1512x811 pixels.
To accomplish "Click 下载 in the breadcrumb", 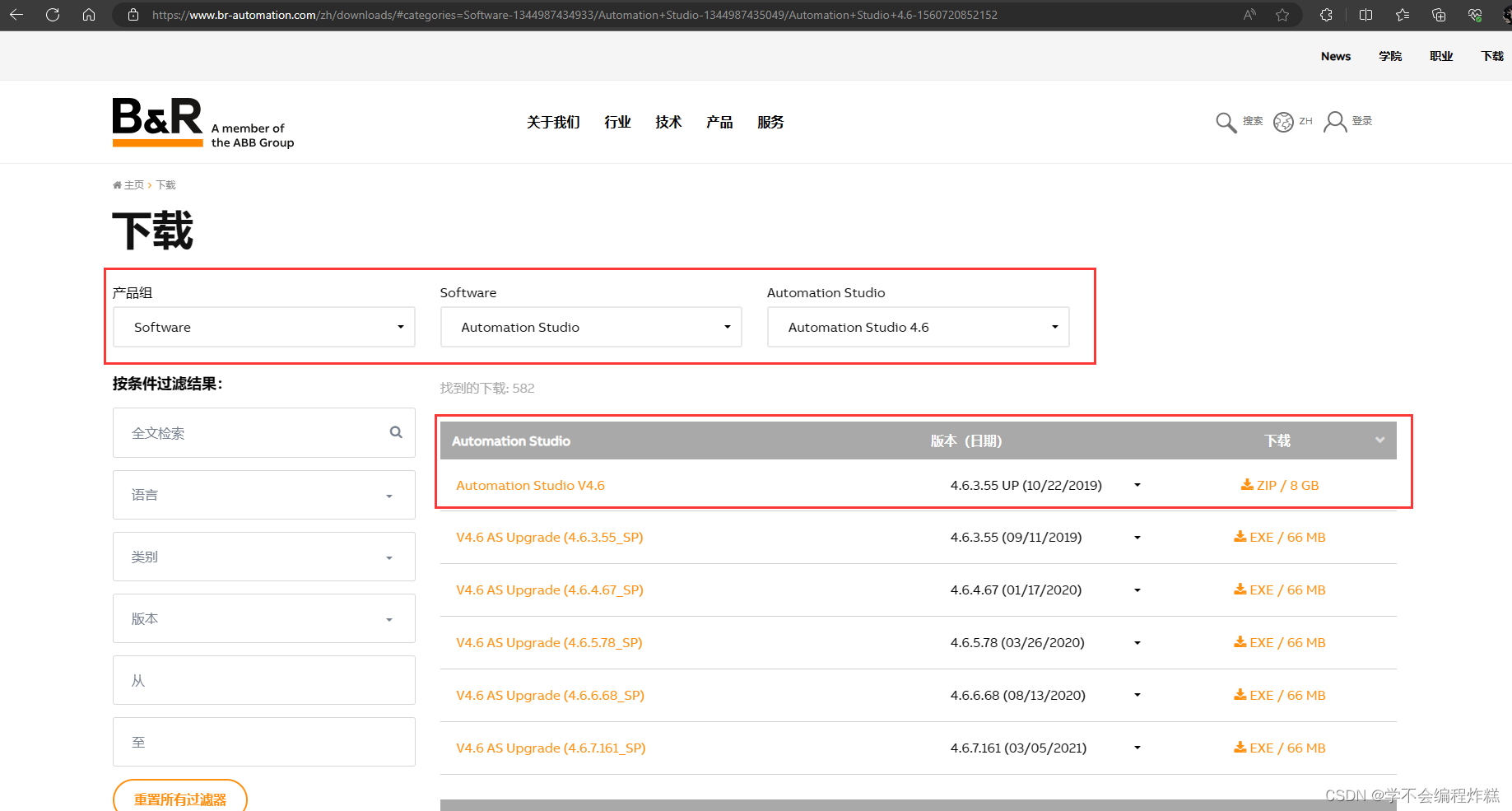I will 166,185.
